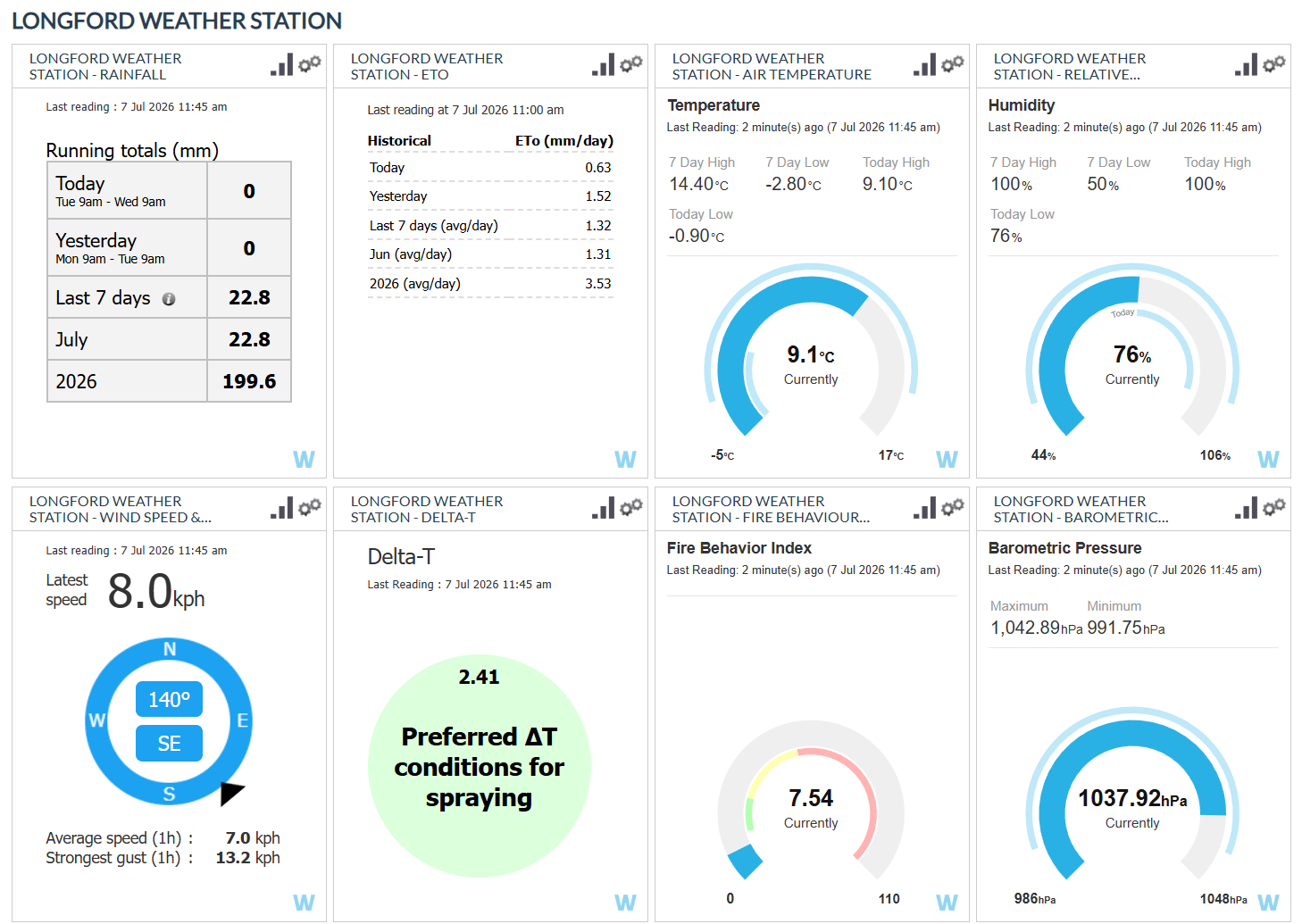This screenshot has width=1302, height=924.
Task: Click the Delta-T value 2.41
Action: point(479,677)
